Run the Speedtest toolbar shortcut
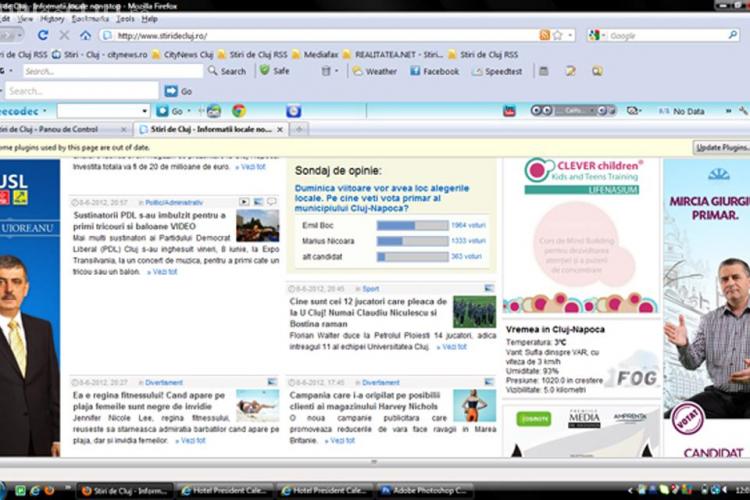 click(x=497, y=71)
